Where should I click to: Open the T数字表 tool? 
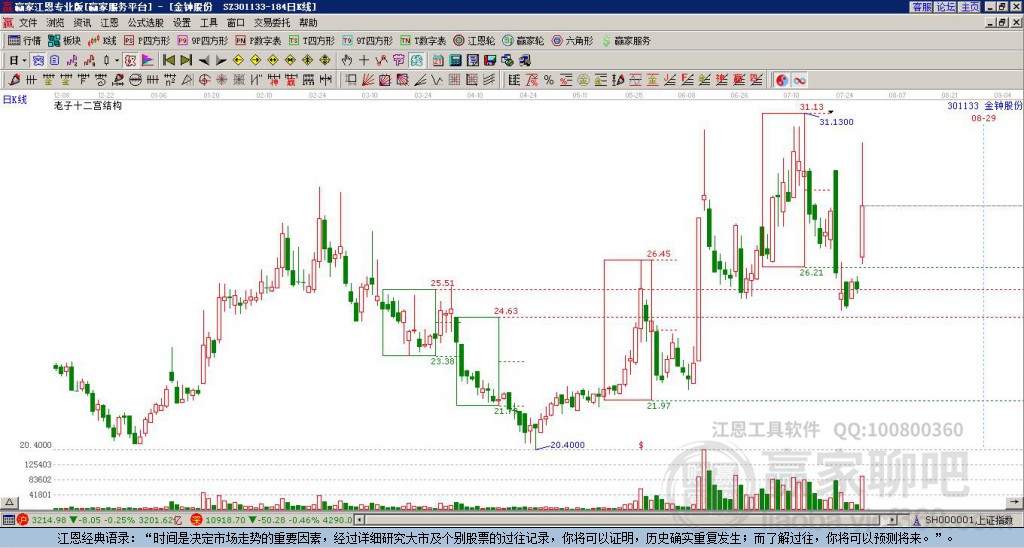[x=423, y=40]
